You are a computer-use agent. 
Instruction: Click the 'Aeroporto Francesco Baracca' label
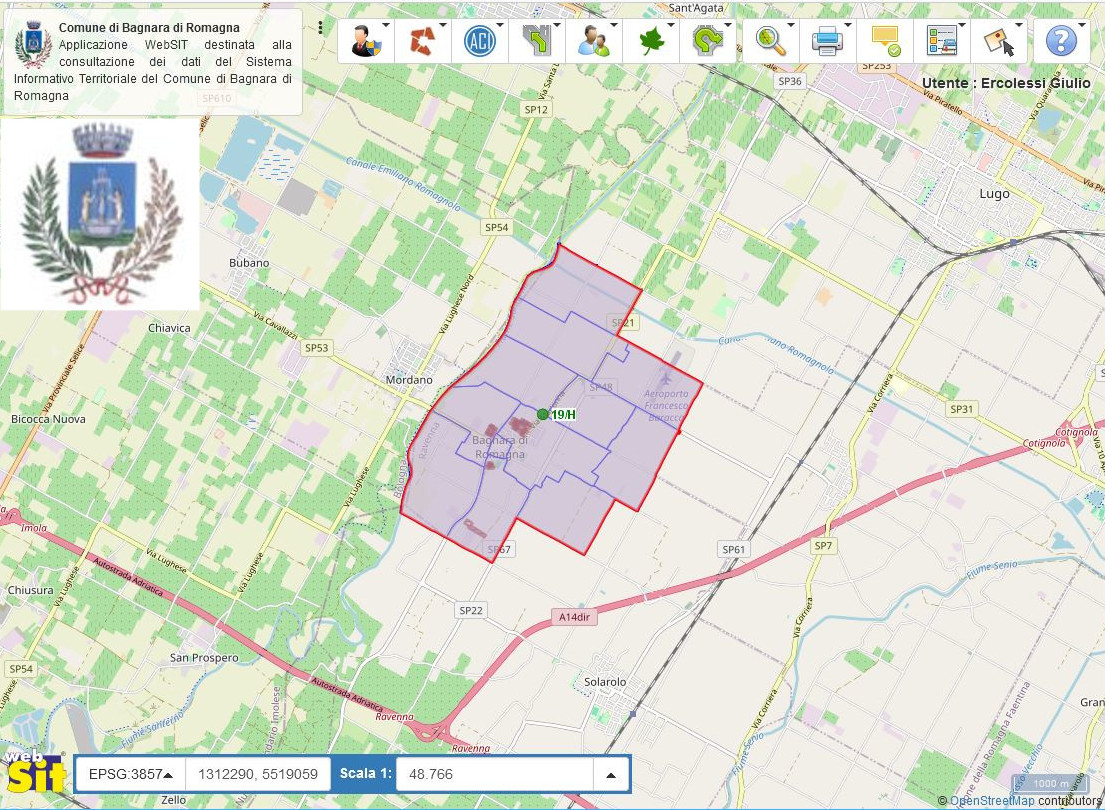point(666,405)
